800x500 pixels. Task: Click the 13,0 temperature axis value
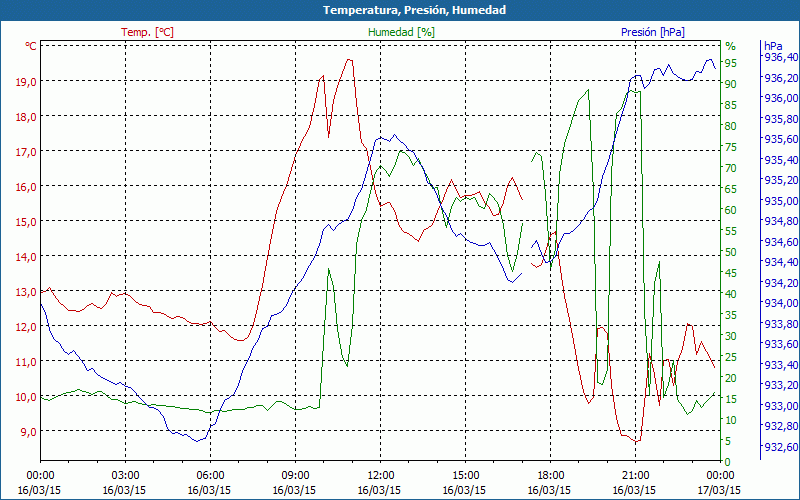(26, 292)
